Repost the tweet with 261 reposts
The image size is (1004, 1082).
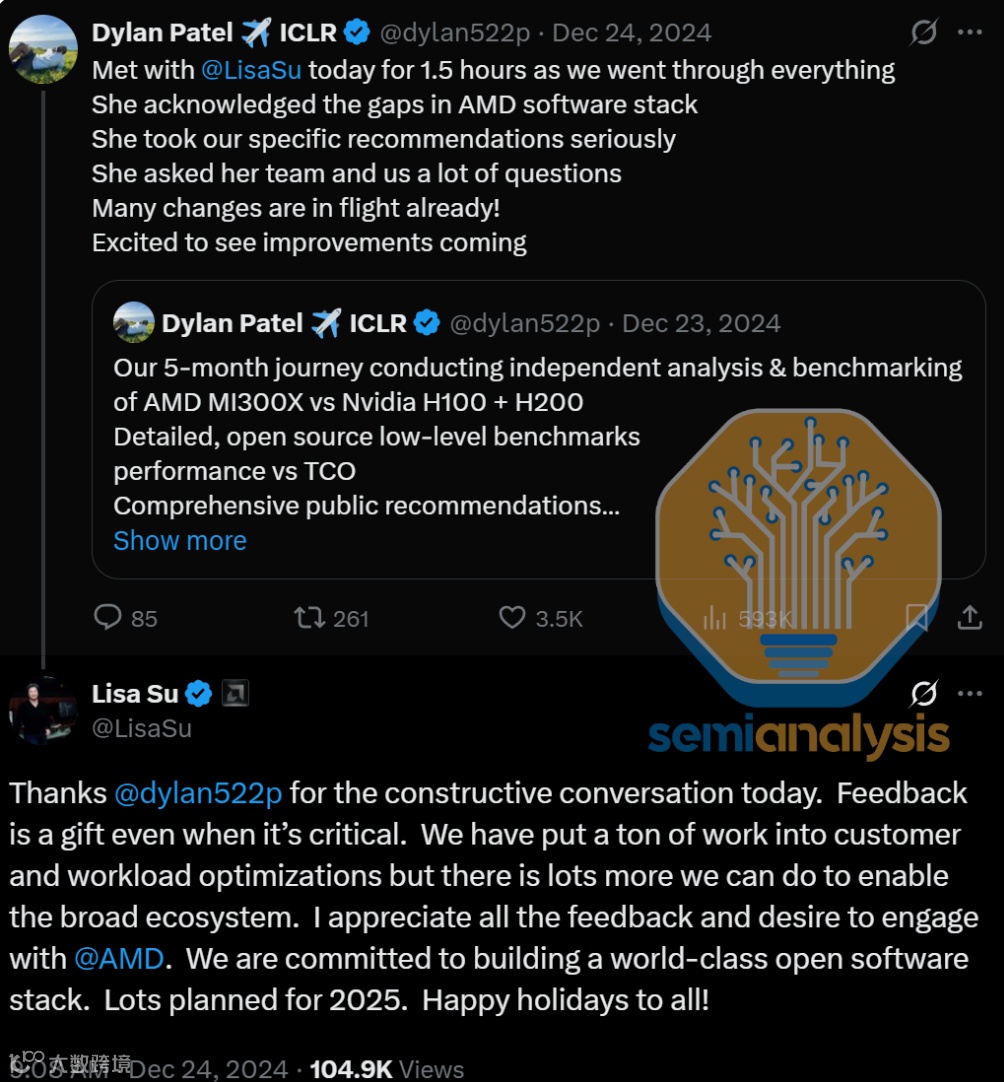click(310, 618)
